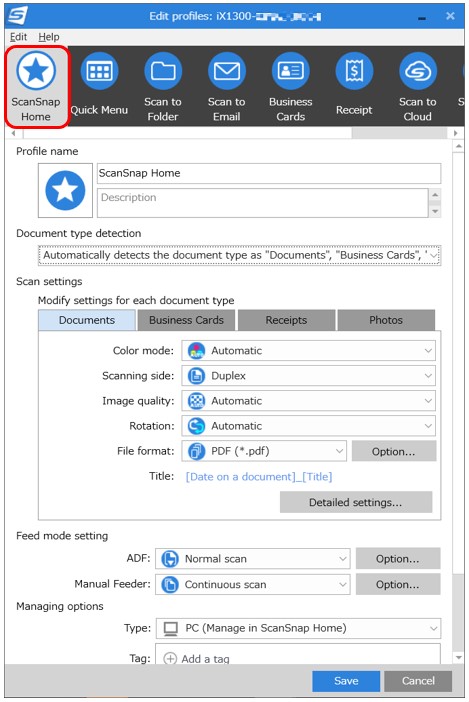Click the Normal scan ADF icon
The image size is (469, 702).
[x=170, y=559]
